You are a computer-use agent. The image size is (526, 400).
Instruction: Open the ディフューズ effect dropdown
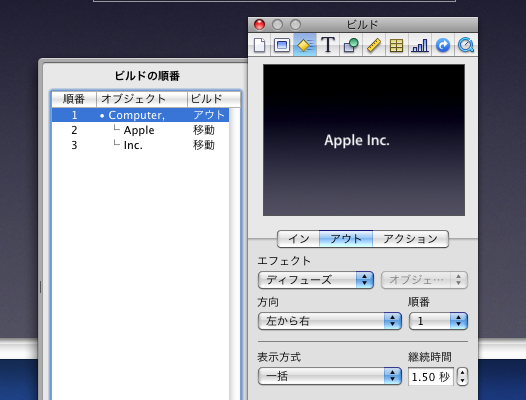click(x=316, y=280)
